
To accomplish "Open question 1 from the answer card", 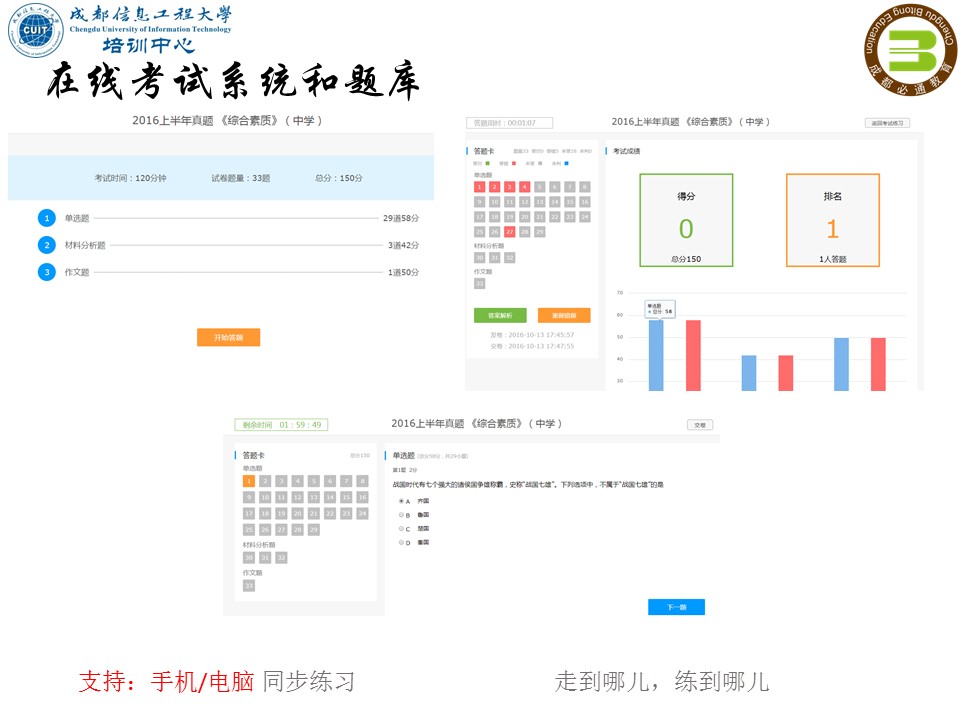I will [x=248, y=481].
